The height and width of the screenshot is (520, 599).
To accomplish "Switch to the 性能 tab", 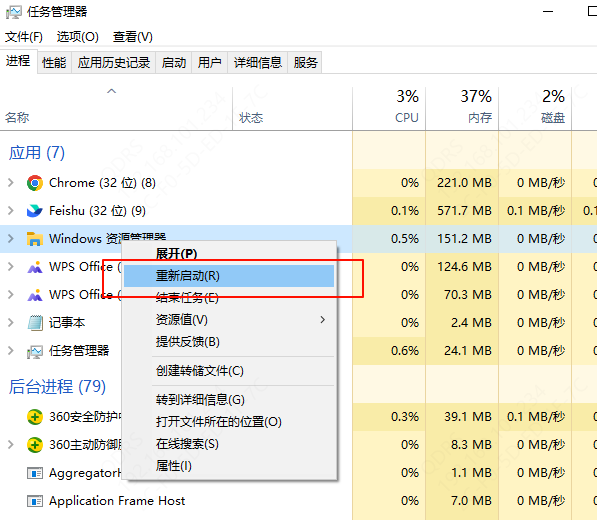I will (54, 62).
